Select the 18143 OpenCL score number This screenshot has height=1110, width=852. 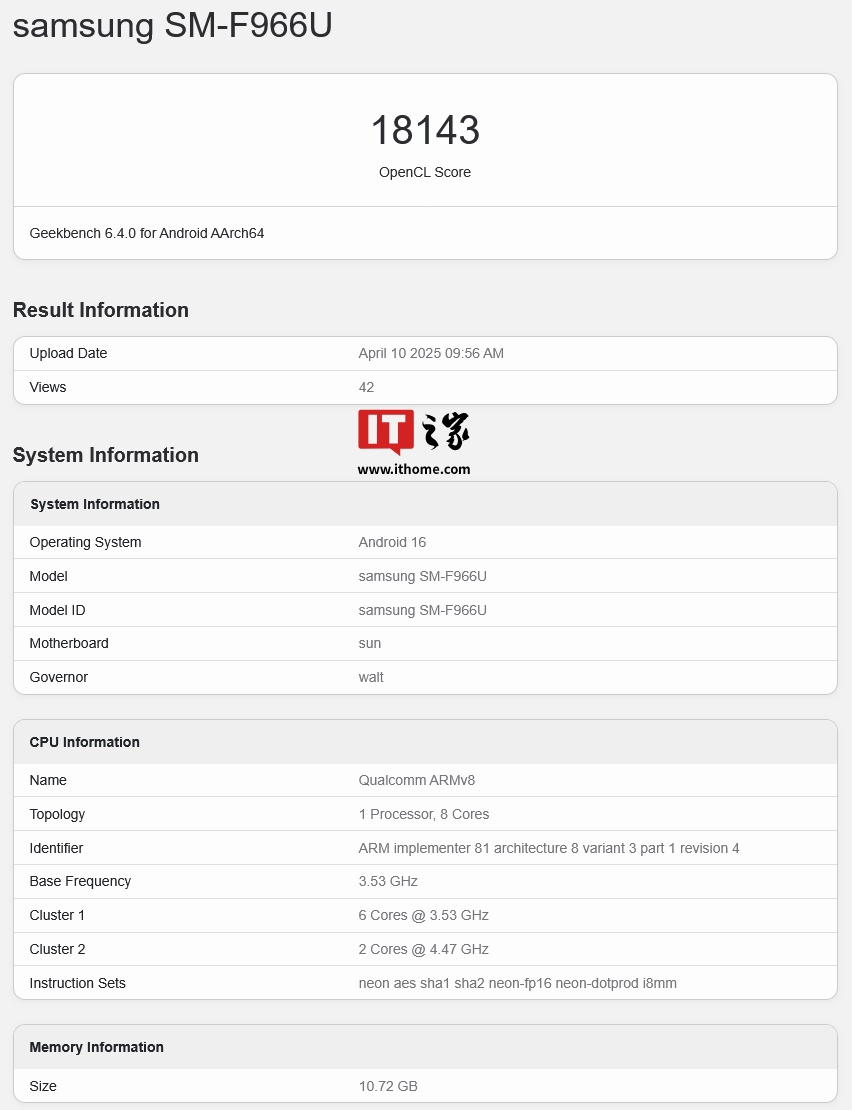425,131
